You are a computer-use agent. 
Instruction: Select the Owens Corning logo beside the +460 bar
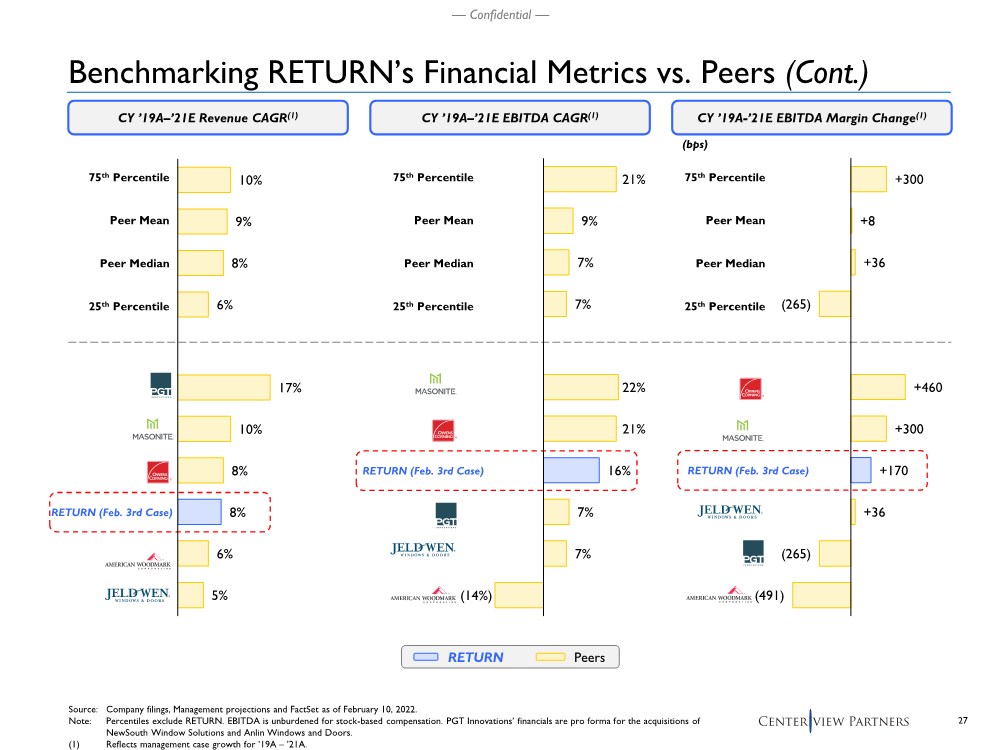(751, 388)
